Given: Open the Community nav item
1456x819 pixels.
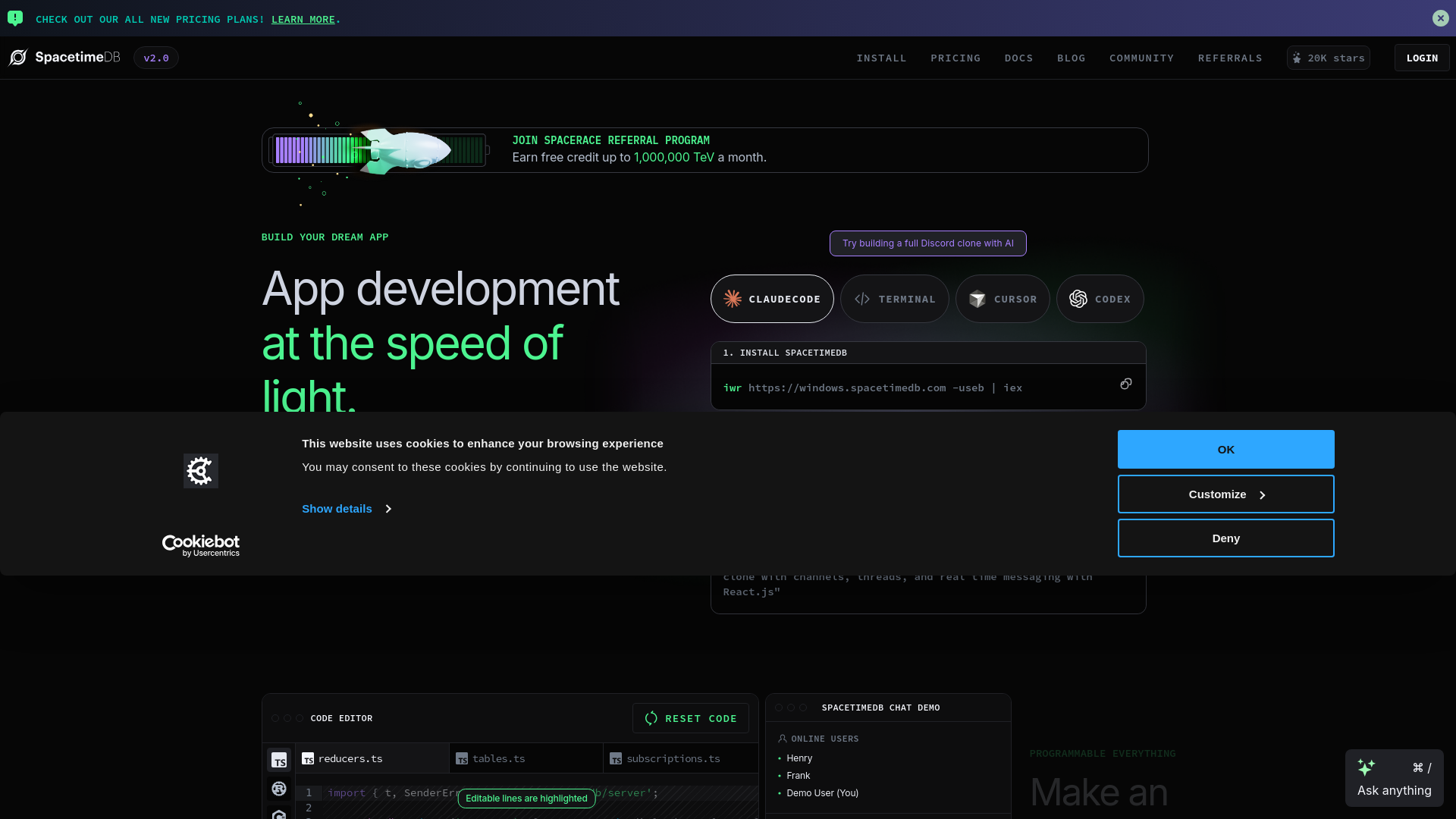Looking at the screenshot, I should (1141, 58).
